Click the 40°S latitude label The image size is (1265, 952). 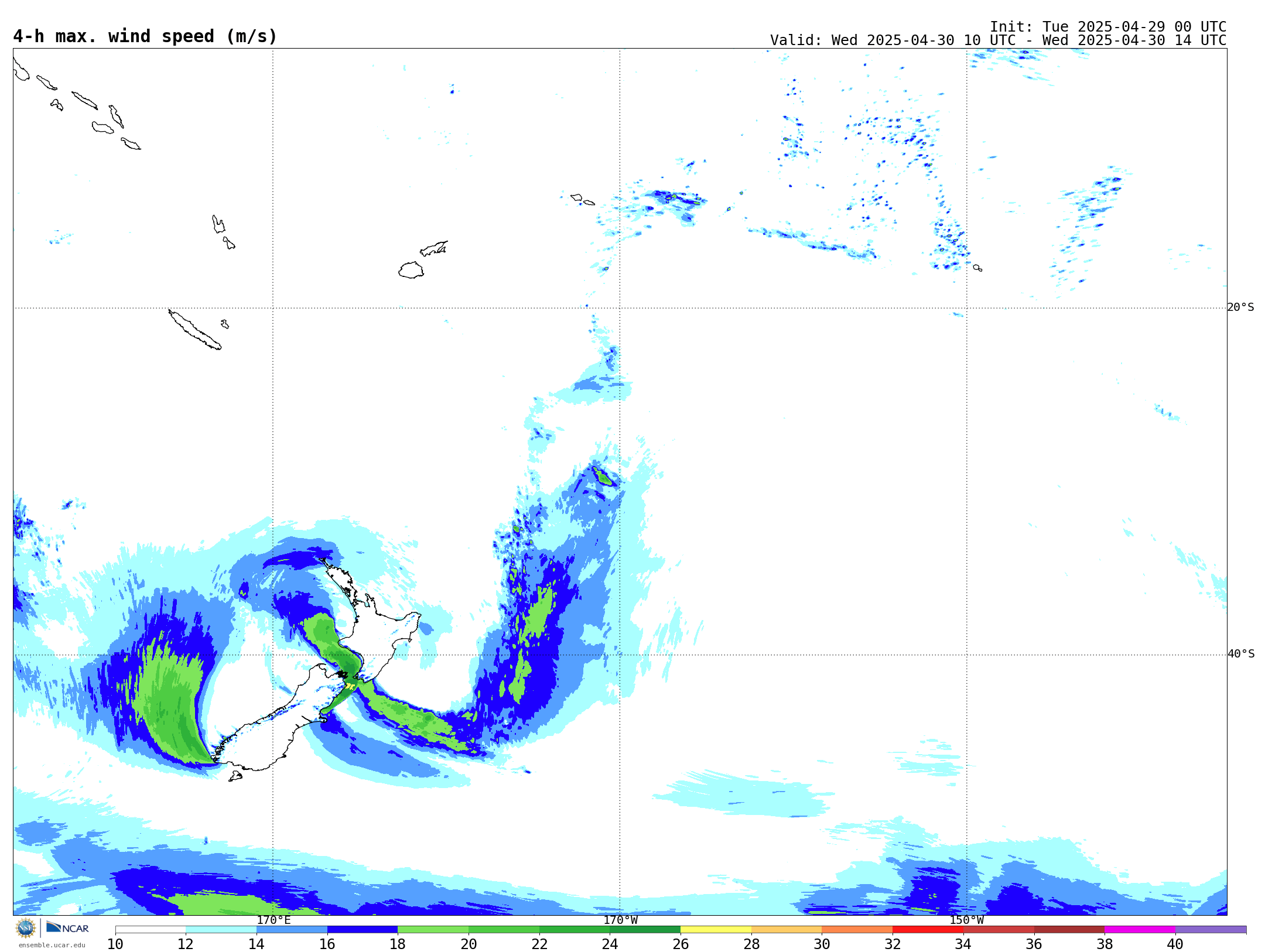coord(1241,654)
